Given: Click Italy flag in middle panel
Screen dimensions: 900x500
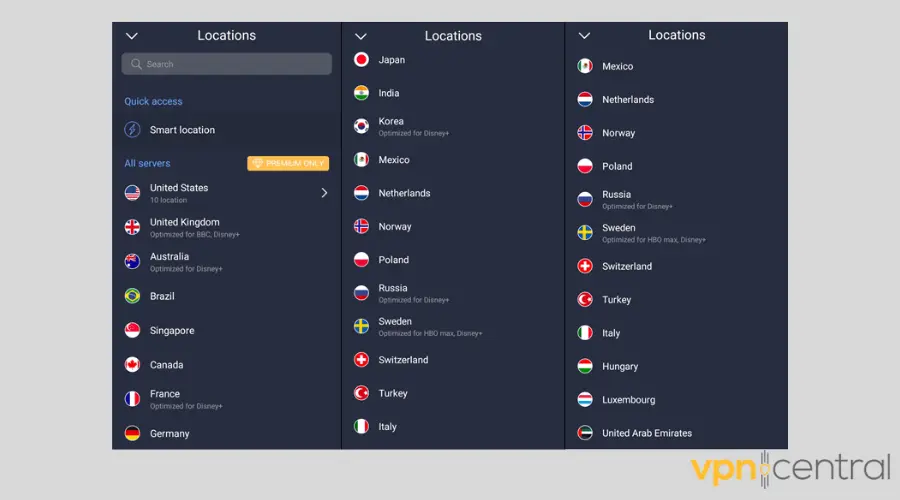Looking at the screenshot, I should tap(361, 427).
